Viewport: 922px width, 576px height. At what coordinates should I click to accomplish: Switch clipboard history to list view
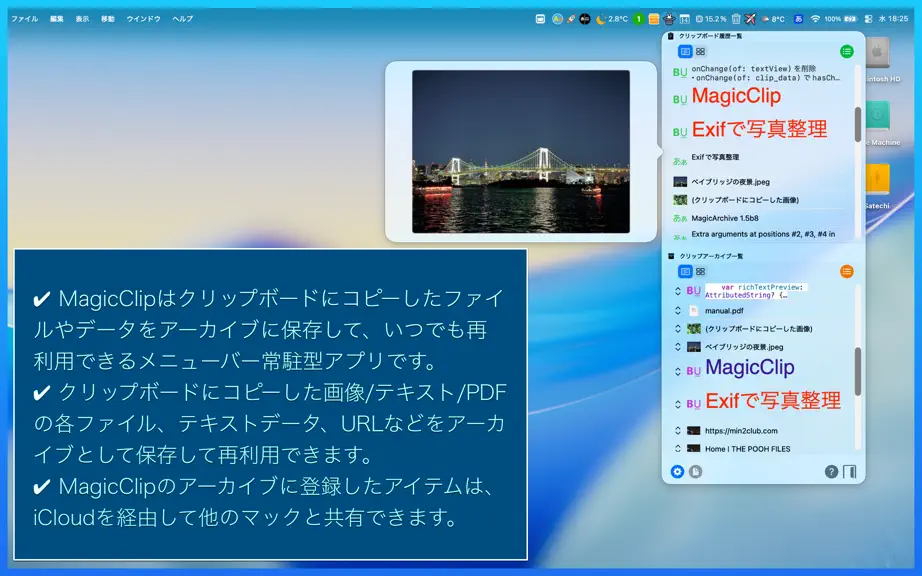685,52
